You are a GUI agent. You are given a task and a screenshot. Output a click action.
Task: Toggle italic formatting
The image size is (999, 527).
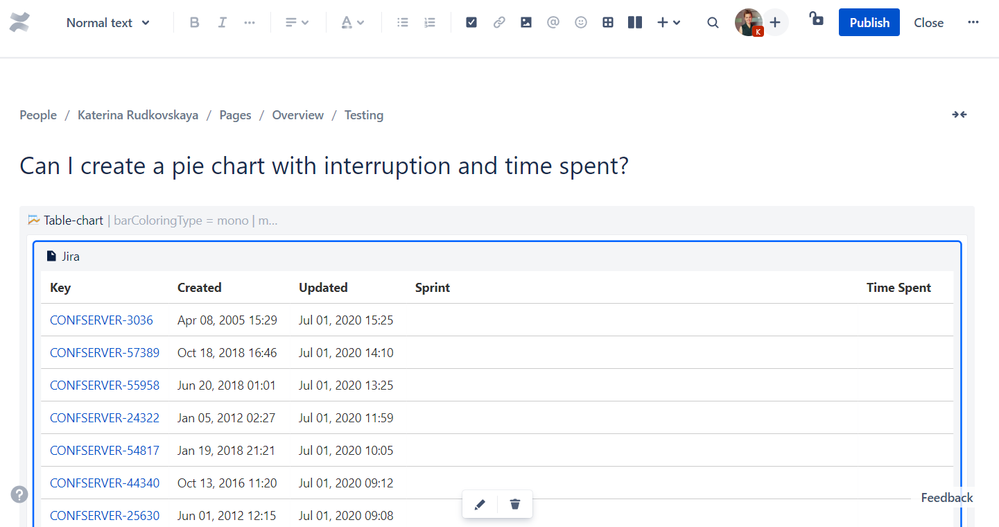pyautogui.click(x=222, y=22)
